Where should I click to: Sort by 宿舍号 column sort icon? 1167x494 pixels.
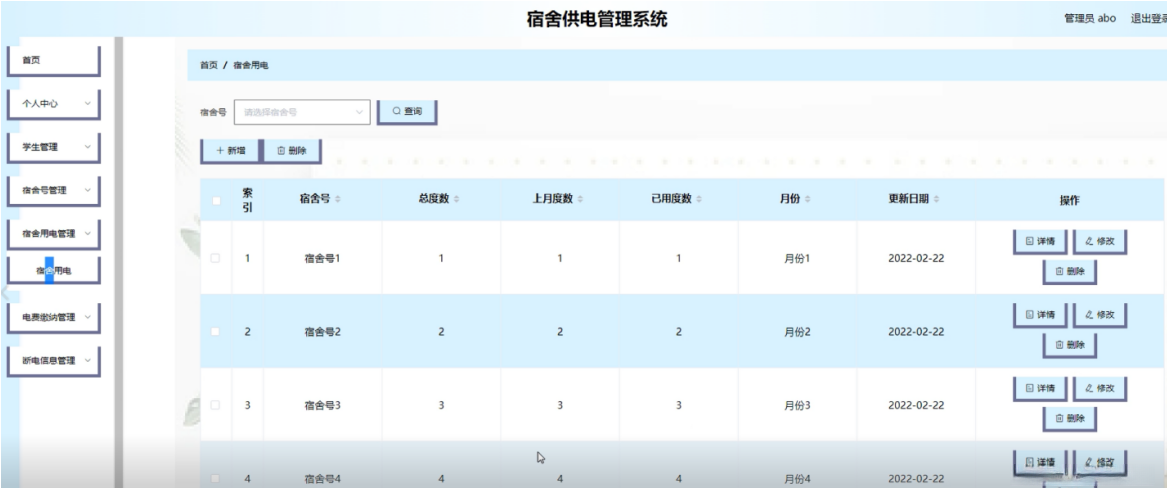(x=338, y=199)
